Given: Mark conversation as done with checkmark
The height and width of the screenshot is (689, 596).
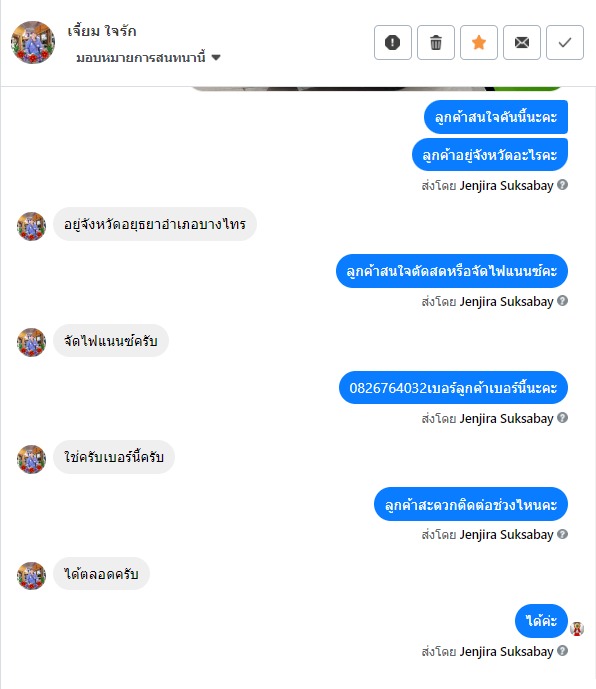Looking at the screenshot, I should click(x=565, y=43).
